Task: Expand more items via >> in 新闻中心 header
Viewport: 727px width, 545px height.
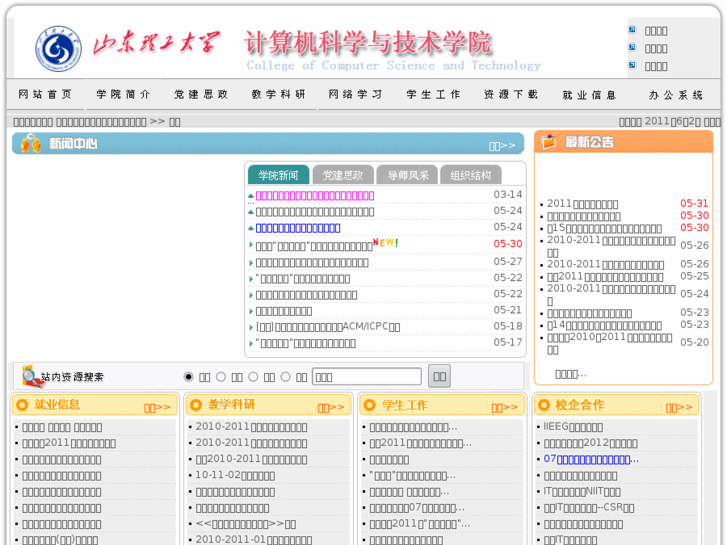Action: click(502, 146)
